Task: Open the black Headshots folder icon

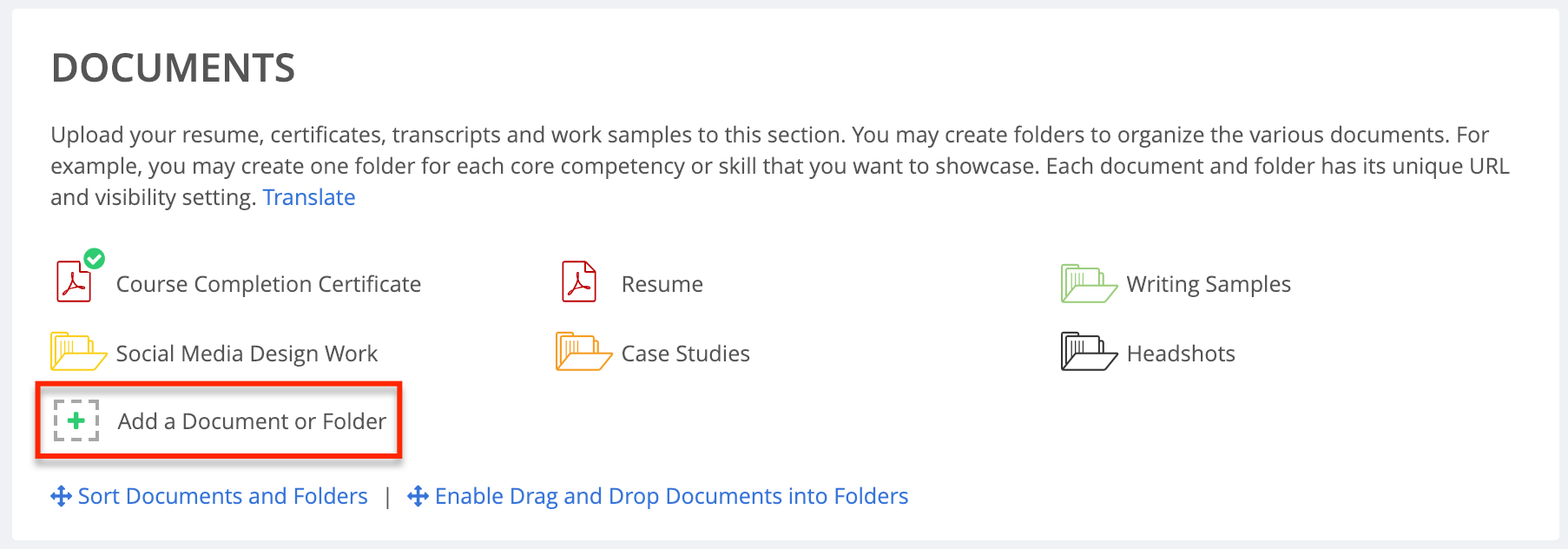Action: click(1089, 352)
